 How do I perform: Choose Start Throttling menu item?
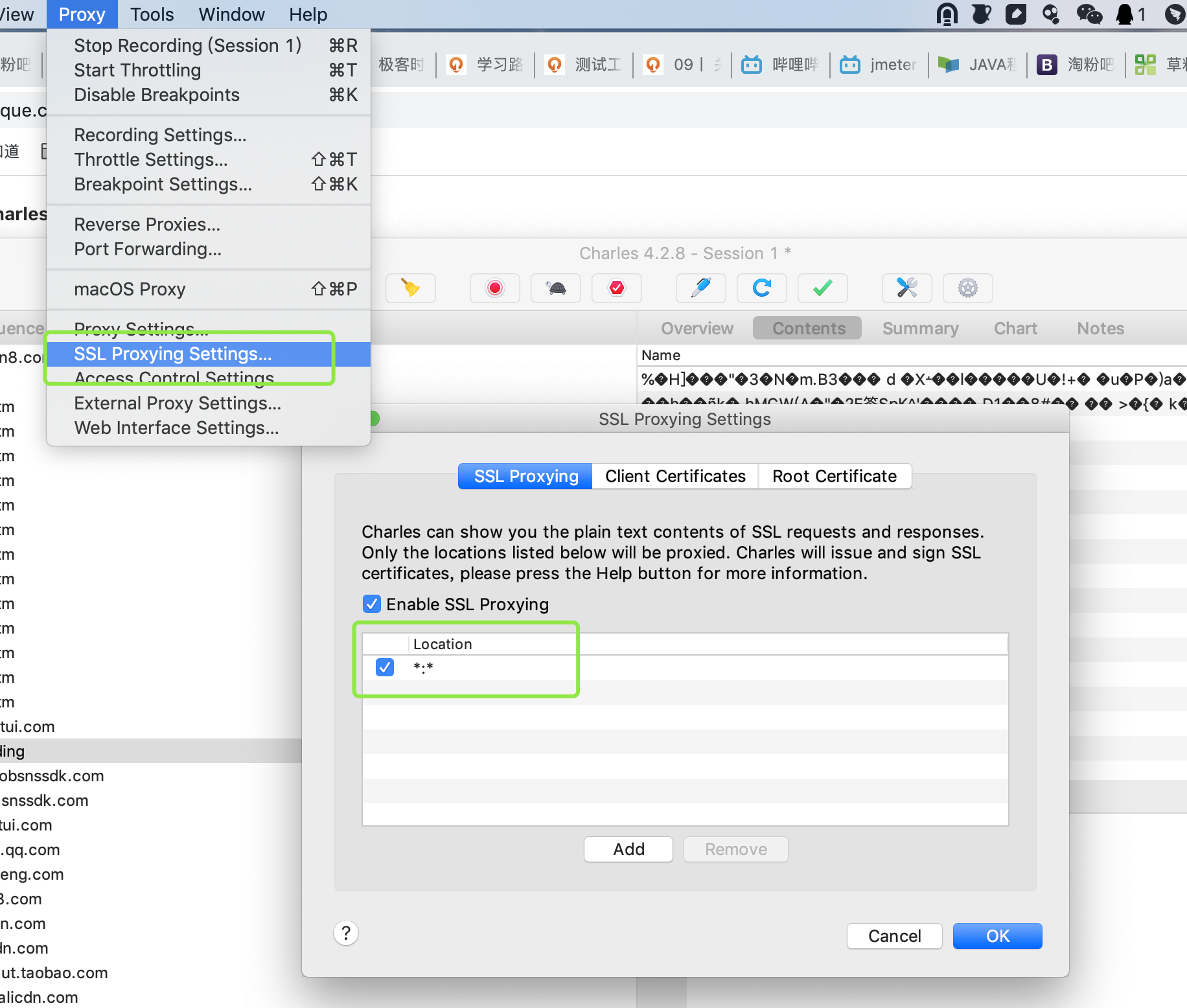209,70
